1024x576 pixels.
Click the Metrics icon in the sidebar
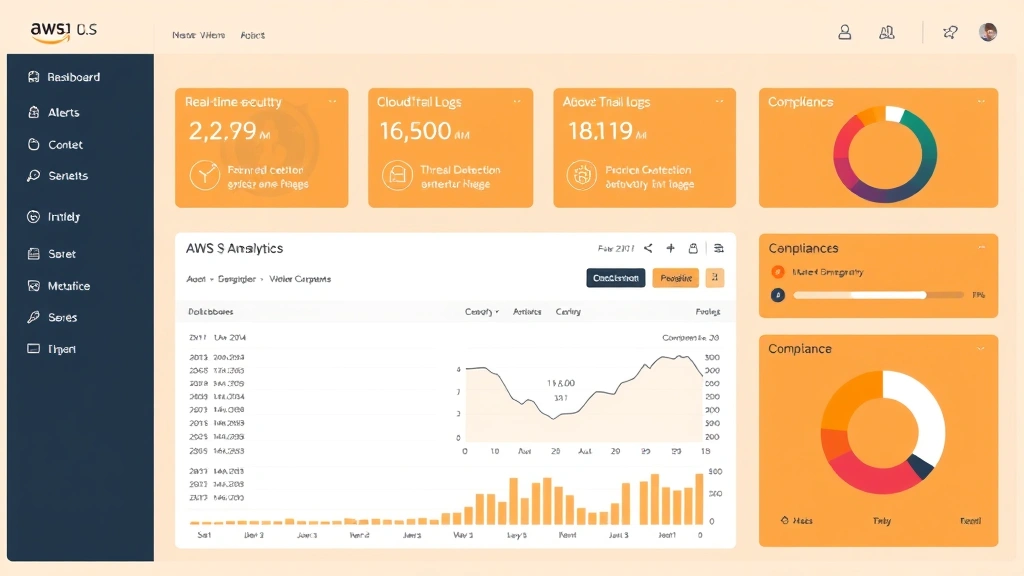click(x=35, y=286)
